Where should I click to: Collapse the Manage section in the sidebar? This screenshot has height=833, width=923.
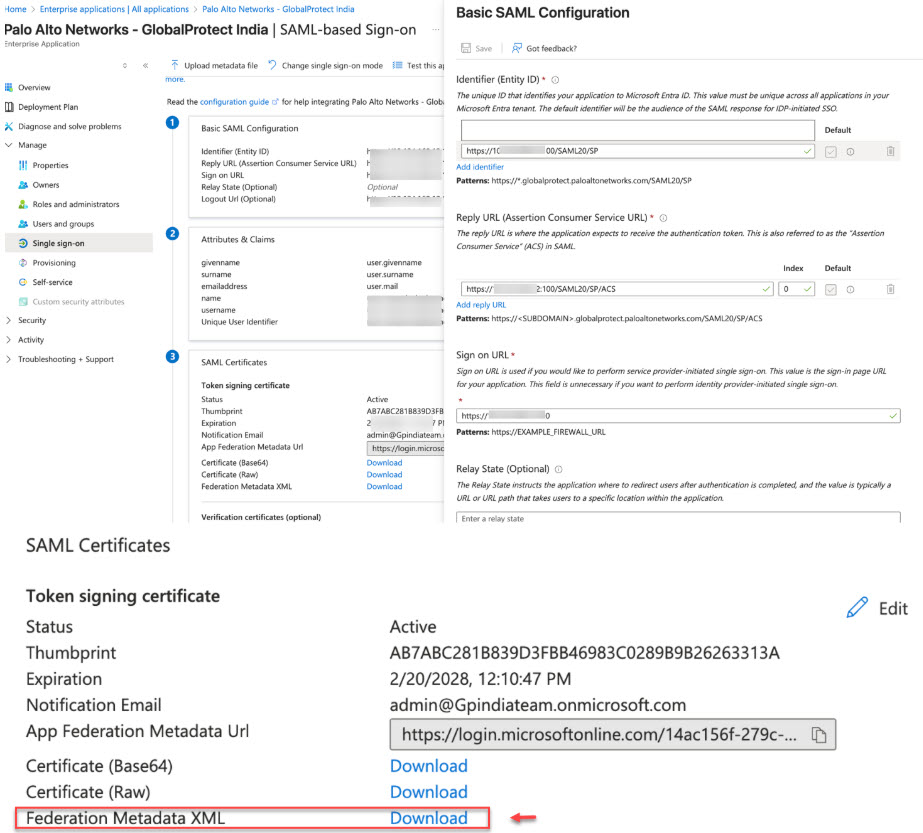tap(9, 146)
